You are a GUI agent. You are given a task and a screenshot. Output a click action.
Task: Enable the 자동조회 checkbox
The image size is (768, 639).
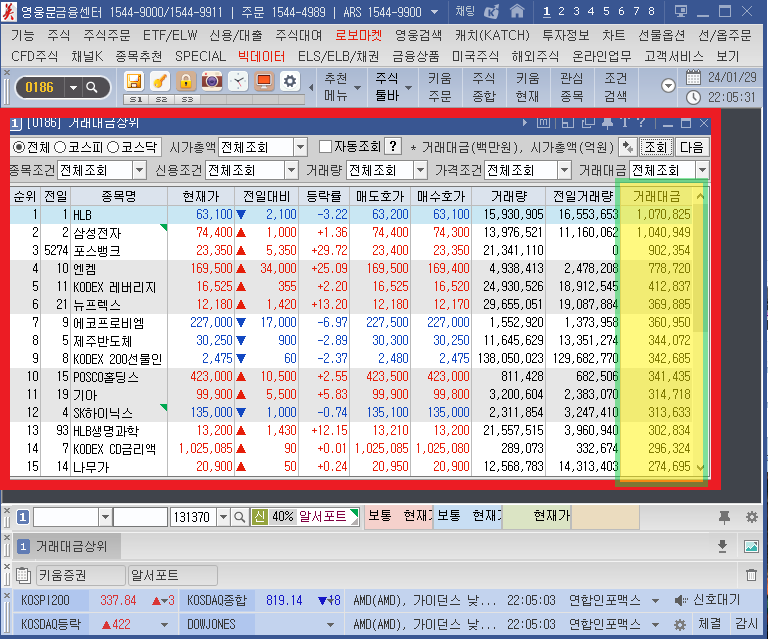coord(325,147)
